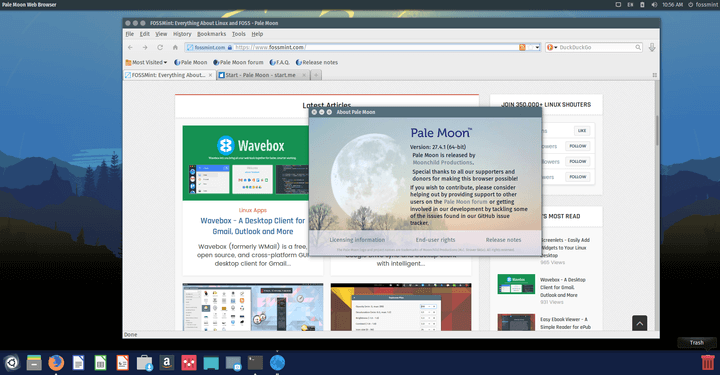Open the F.A.Q. bookmark
This screenshot has width=720, height=375.
pos(280,62)
